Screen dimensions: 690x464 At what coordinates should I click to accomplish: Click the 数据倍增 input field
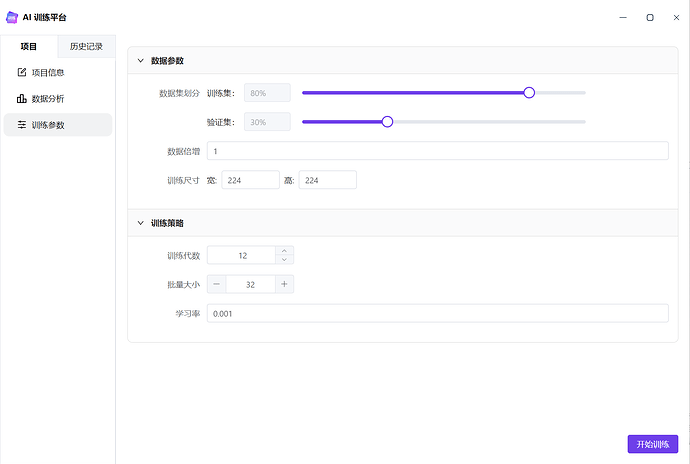438,151
